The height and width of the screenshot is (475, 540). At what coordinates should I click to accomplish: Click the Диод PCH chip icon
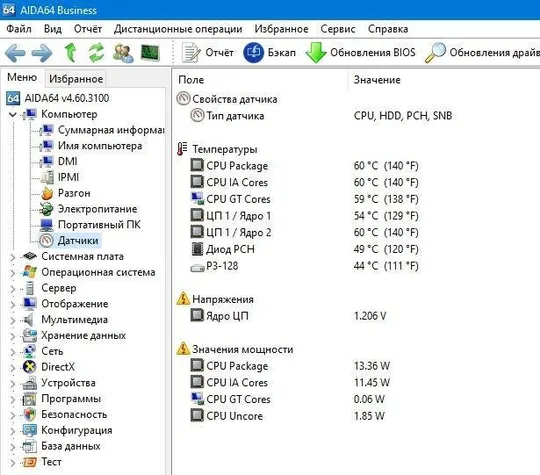point(197,249)
